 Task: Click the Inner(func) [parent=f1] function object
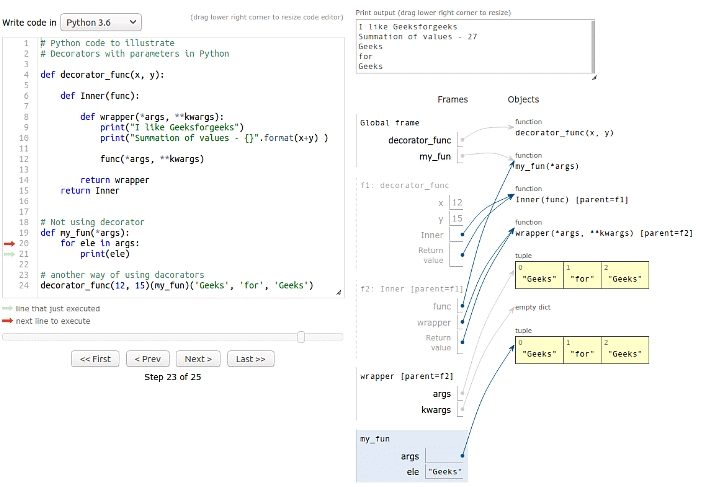[x=572, y=200]
